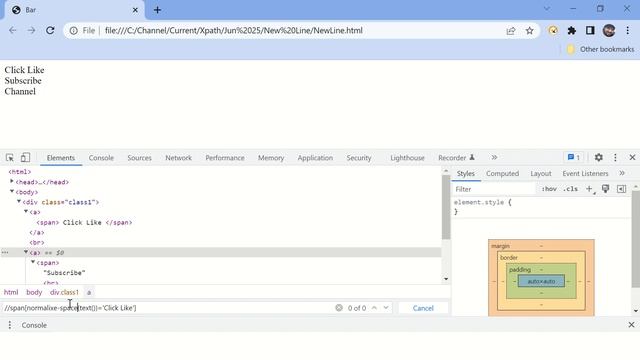Image resolution: width=640 pixels, height=360 pixels.
Task: Reload the page with the refresh icon
Action: point(50,31)
